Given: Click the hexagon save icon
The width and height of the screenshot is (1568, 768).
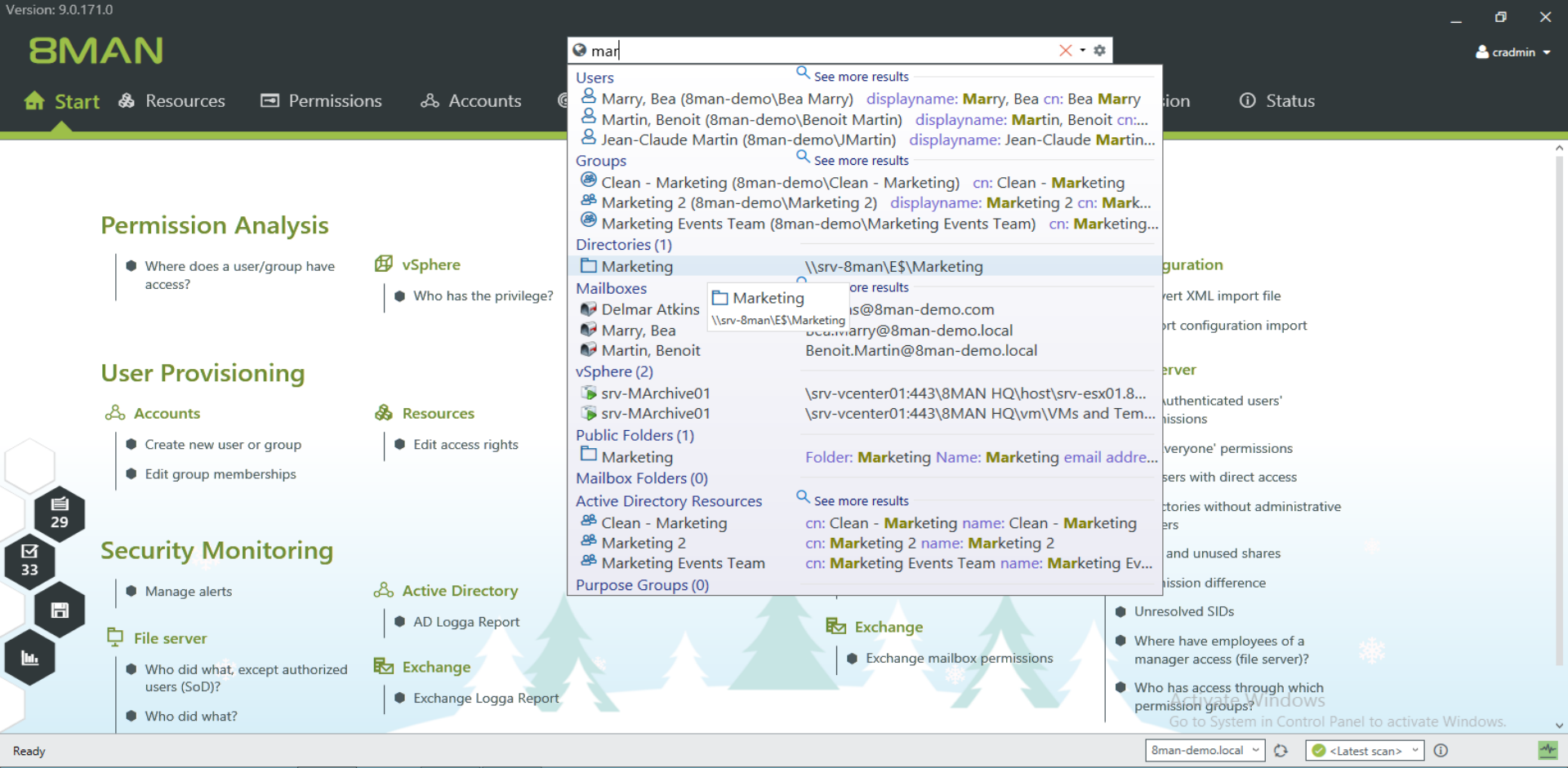Looking at the screenshot, I should click(x=60, y=610).
